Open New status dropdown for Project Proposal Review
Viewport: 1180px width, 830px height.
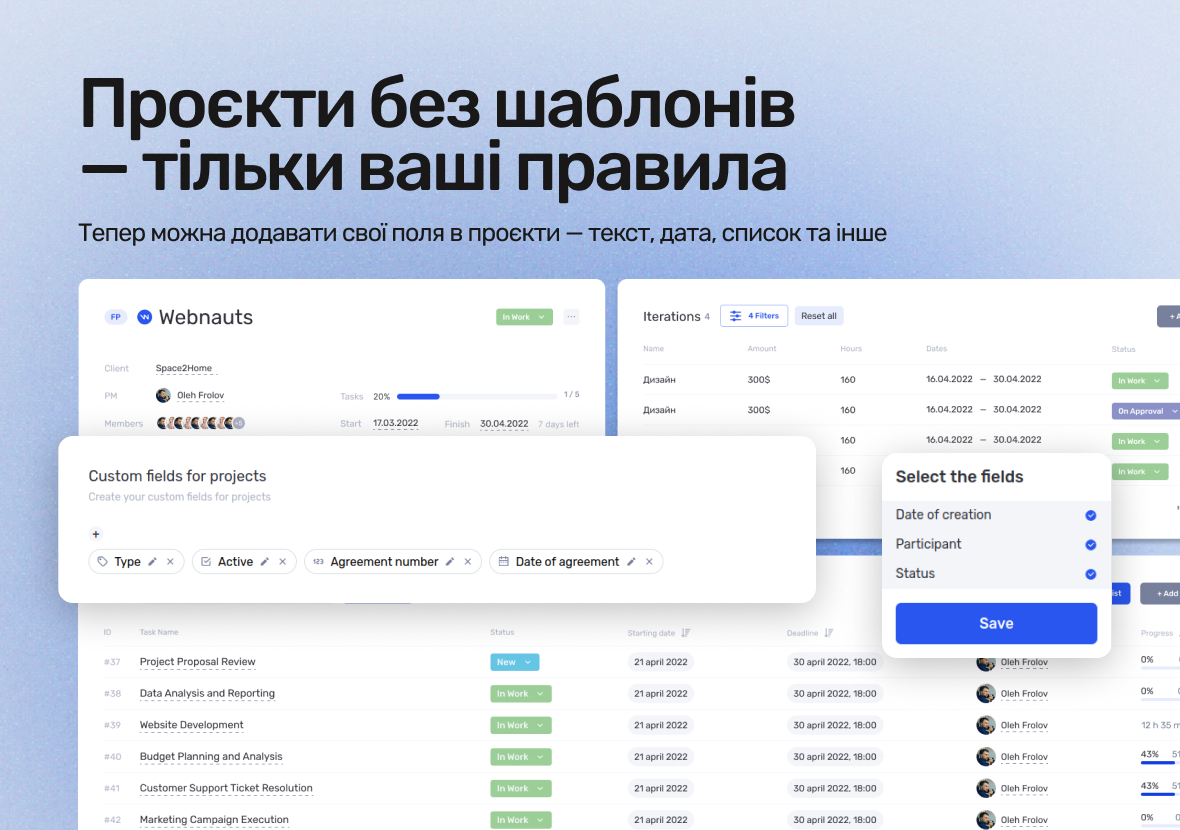coord(515,662)
